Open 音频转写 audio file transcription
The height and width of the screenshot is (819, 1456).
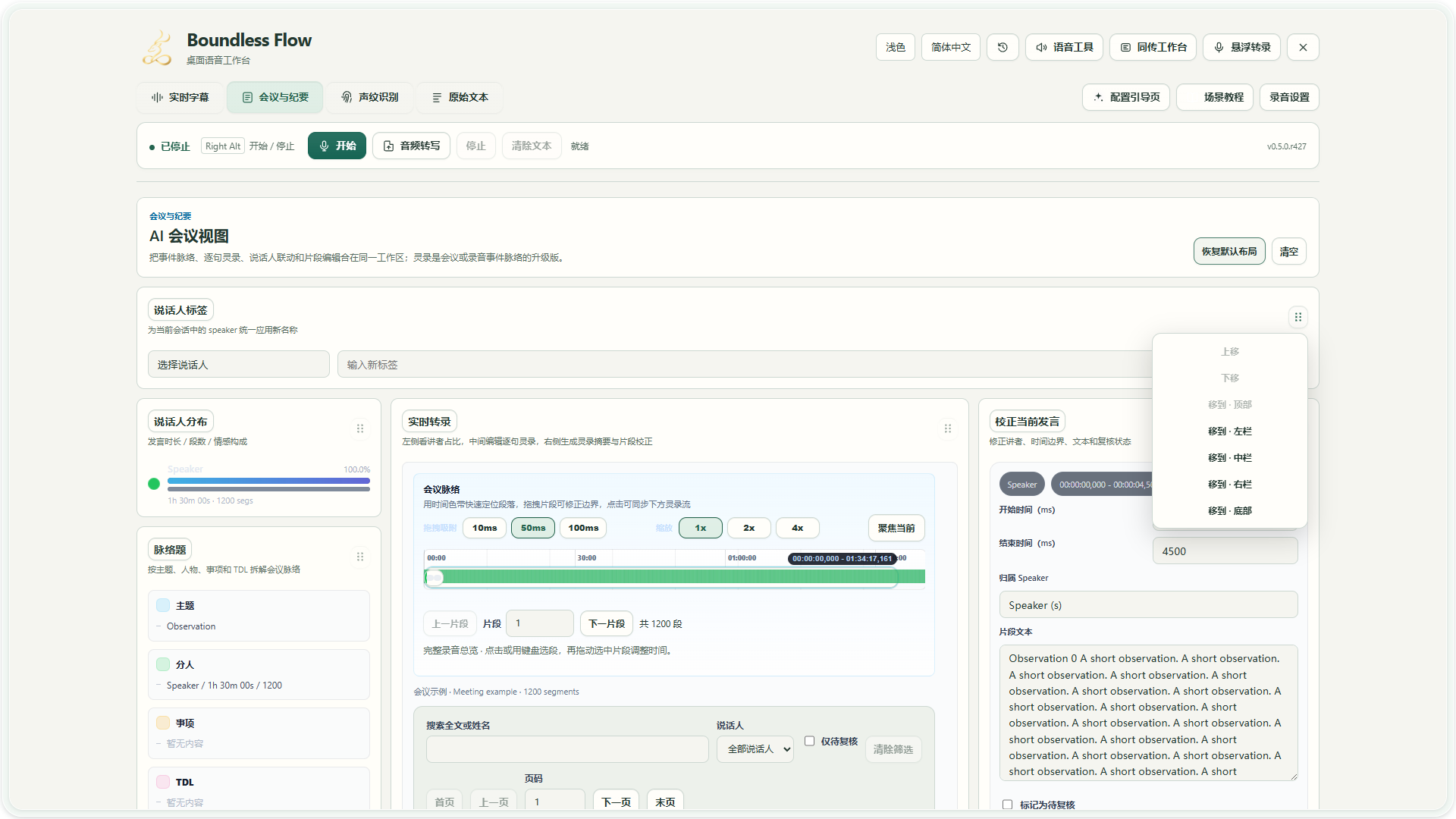tap(411, 146)
